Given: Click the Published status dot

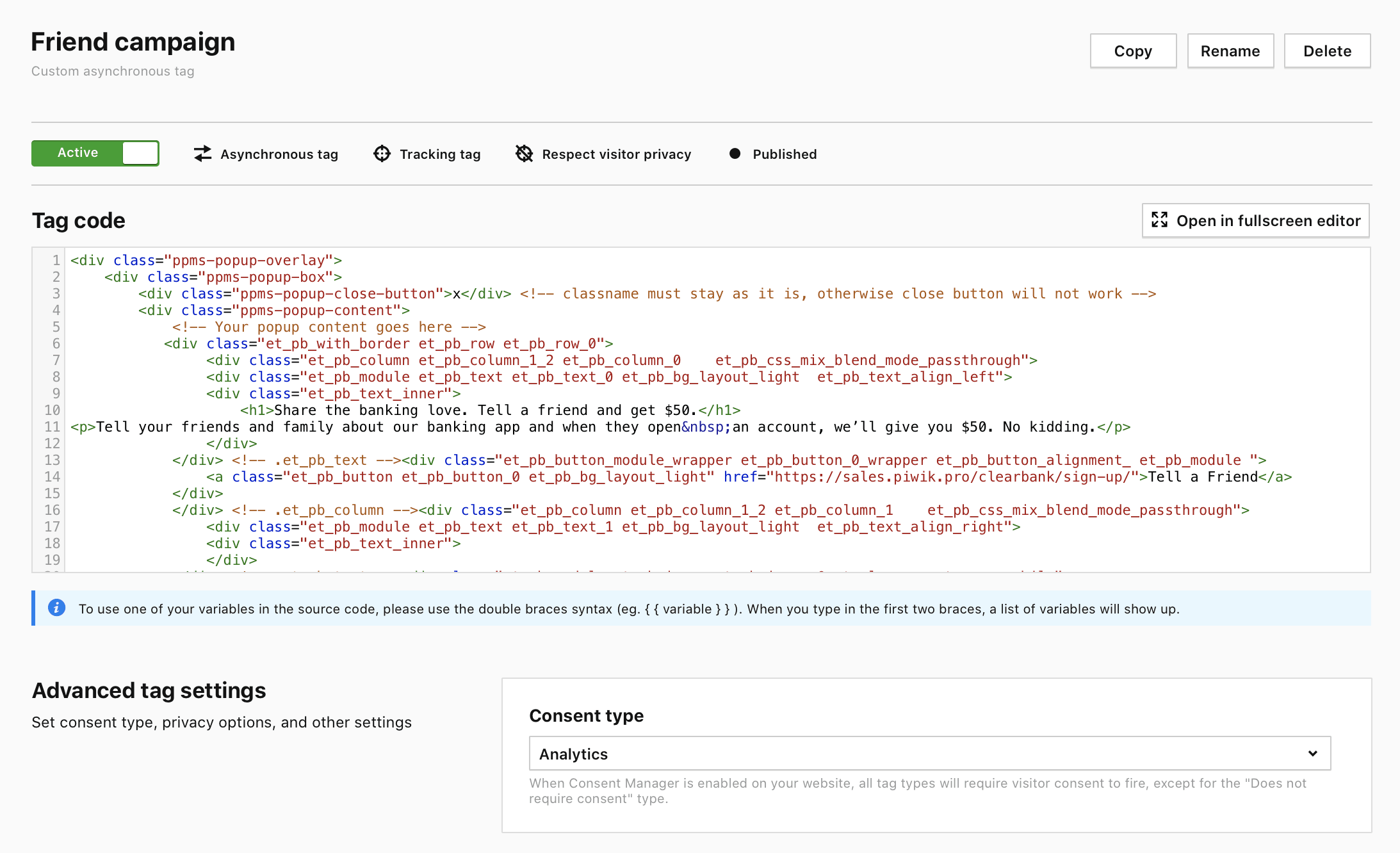Looking at the screenshot, I should point(735,154).
